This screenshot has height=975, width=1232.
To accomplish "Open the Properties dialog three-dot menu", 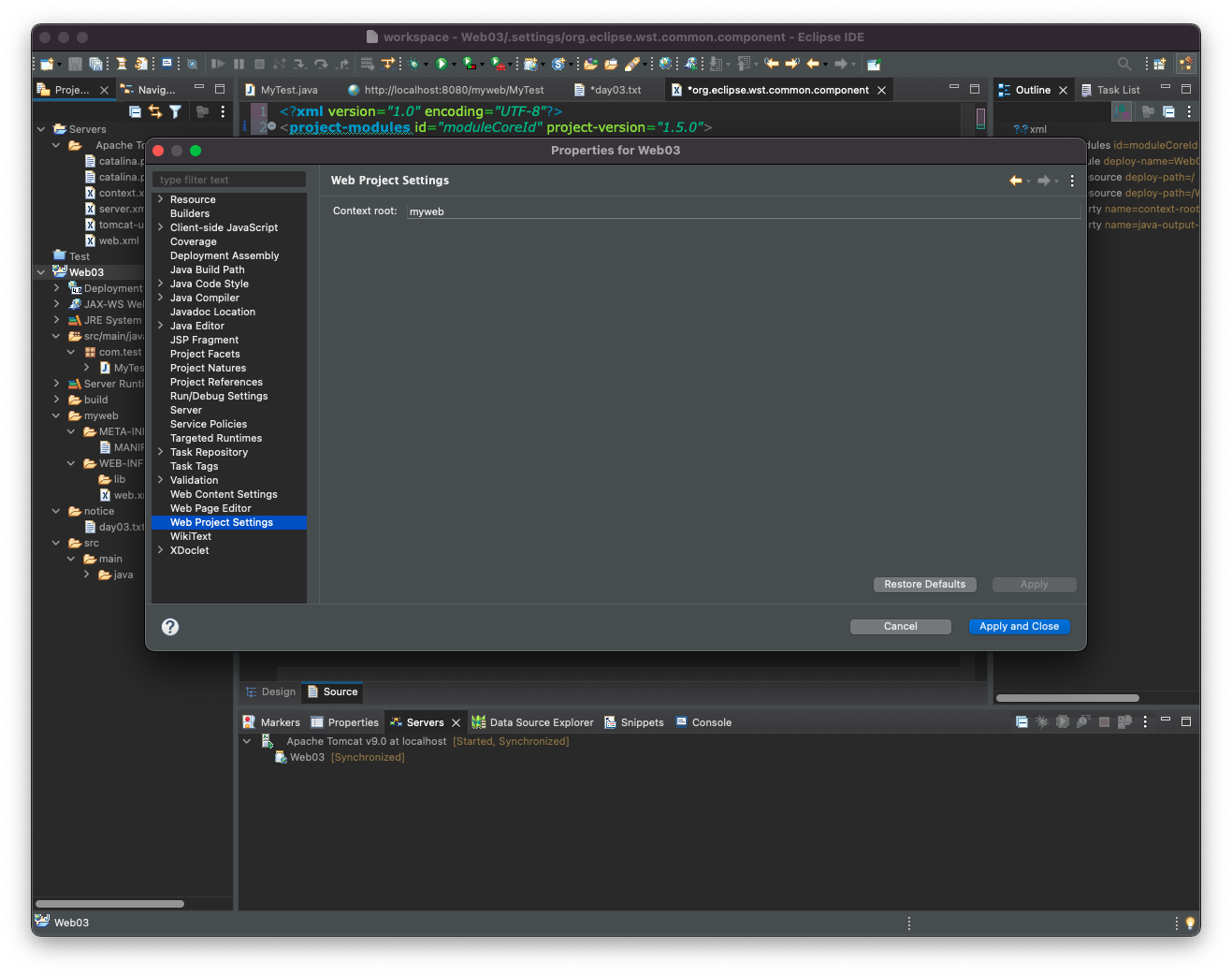I will pyautogui.click(x=1072, y=181).
